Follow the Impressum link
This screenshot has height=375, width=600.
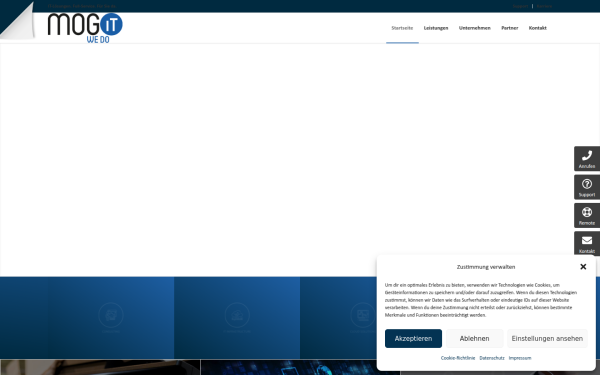coord(520,358)
